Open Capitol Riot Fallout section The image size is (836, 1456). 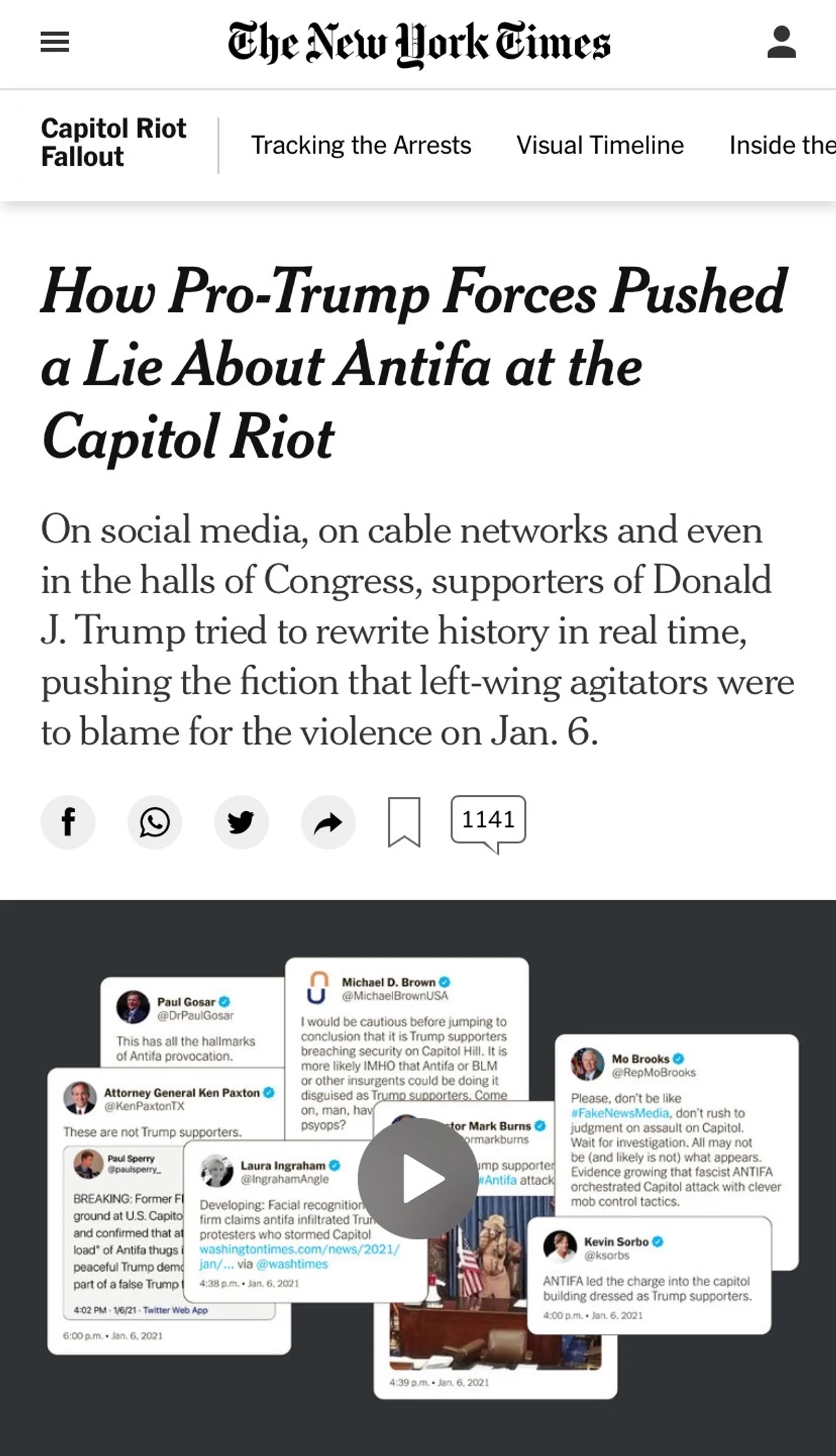[114, 142]
